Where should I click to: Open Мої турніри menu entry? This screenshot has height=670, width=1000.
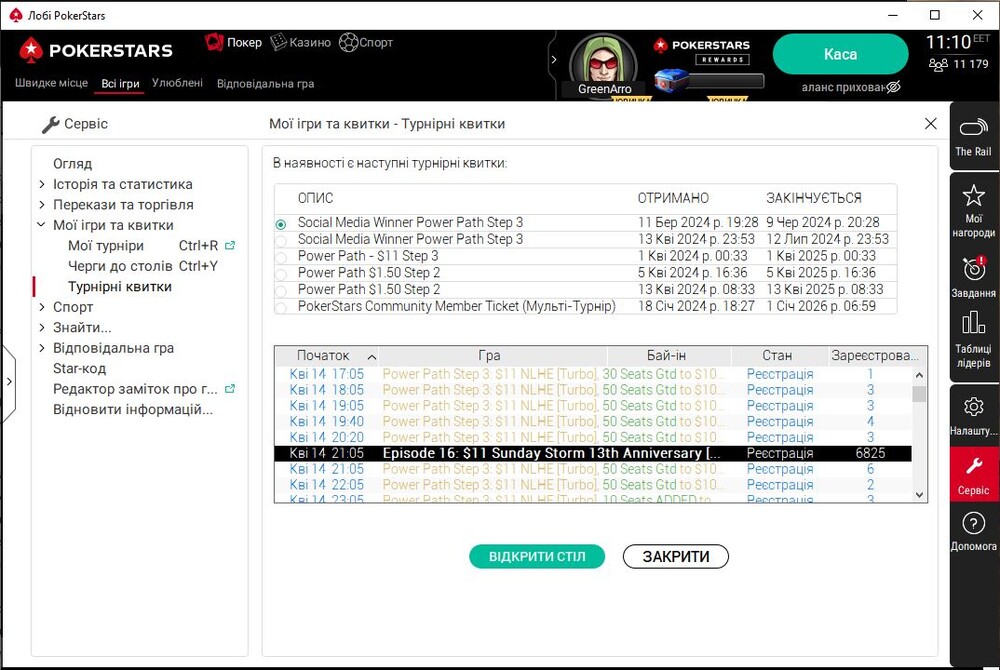coord(106,245)
